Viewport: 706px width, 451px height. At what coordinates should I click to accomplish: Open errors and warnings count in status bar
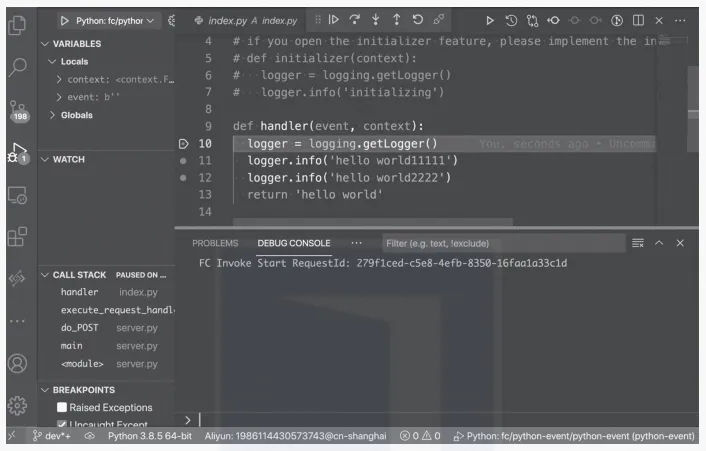[x=420, y=436]
